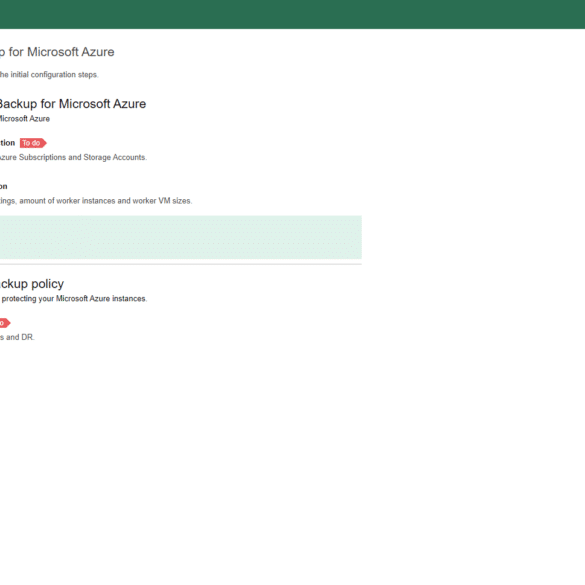
Task: Select the "ckup policy" section heading
Action: pyautogui.click(x=32, y=284)
